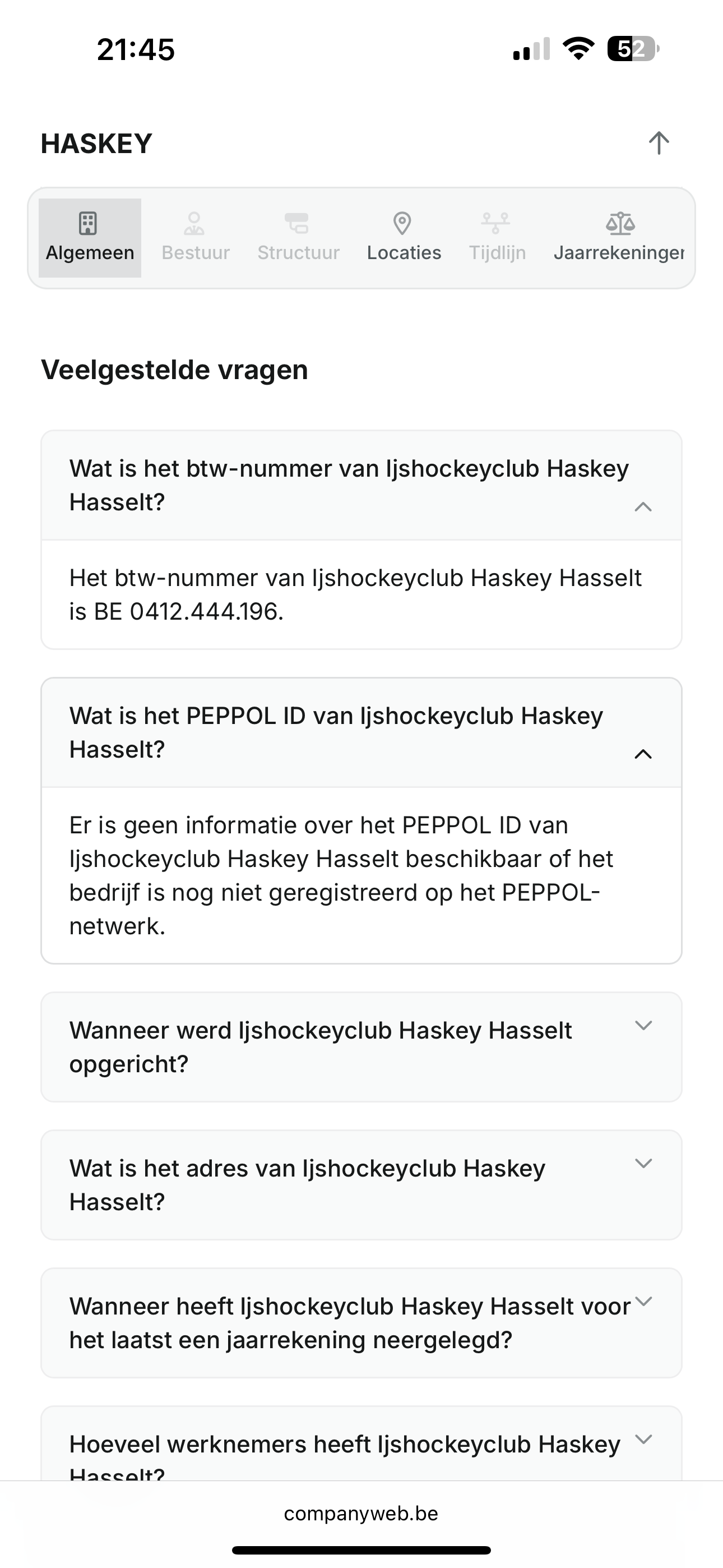Tap the battery indicator in status bar
The width and height of the screenshot is (723, 1568).
(633, 49)
